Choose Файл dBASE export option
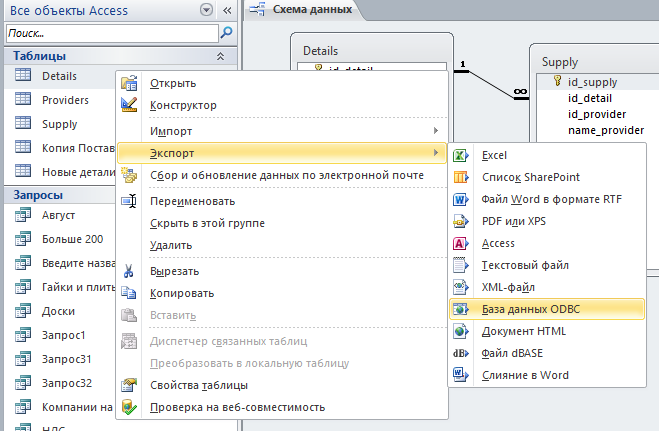 547,353
